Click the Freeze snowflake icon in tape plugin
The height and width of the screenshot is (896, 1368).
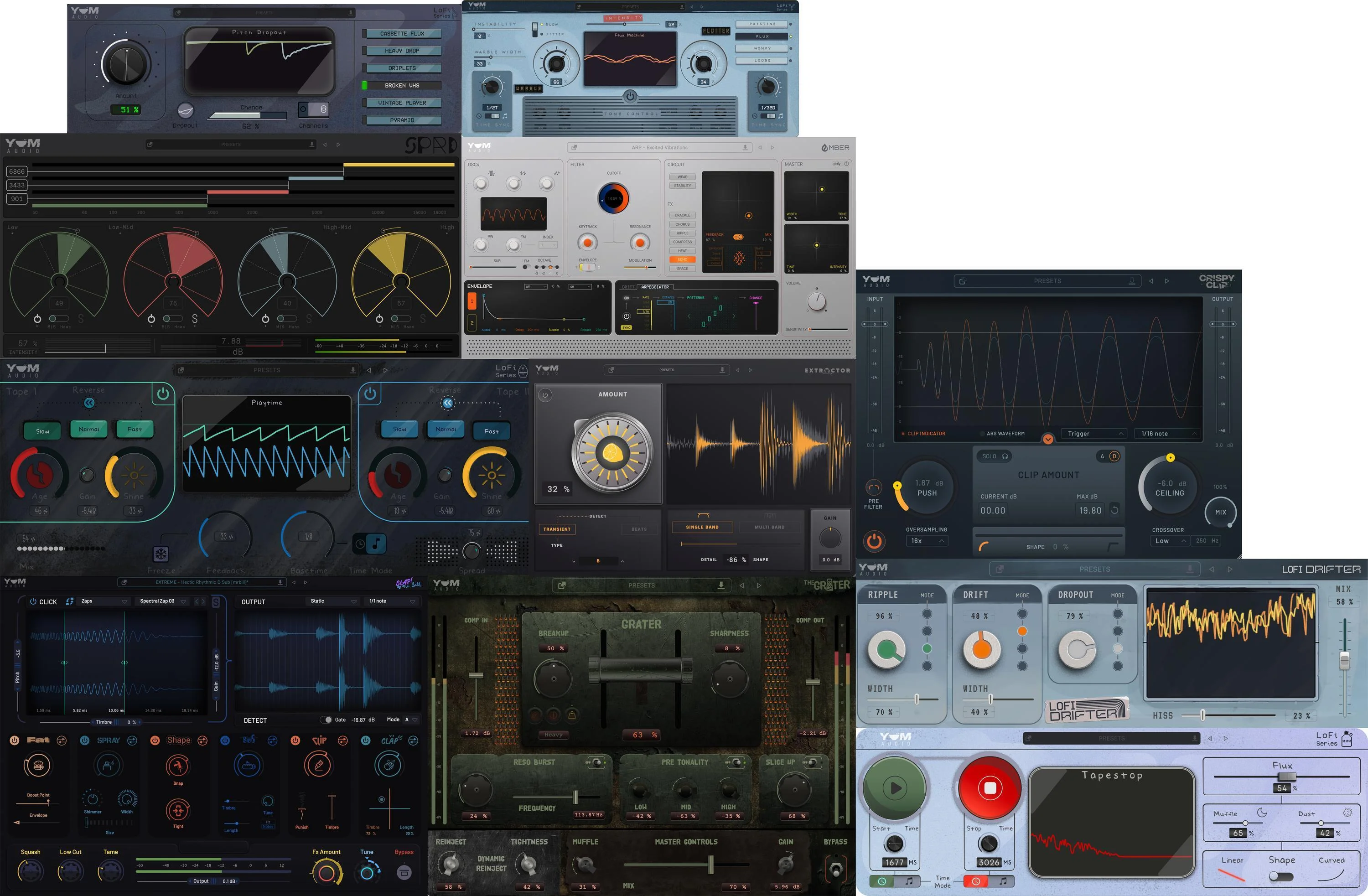point(161,554)
